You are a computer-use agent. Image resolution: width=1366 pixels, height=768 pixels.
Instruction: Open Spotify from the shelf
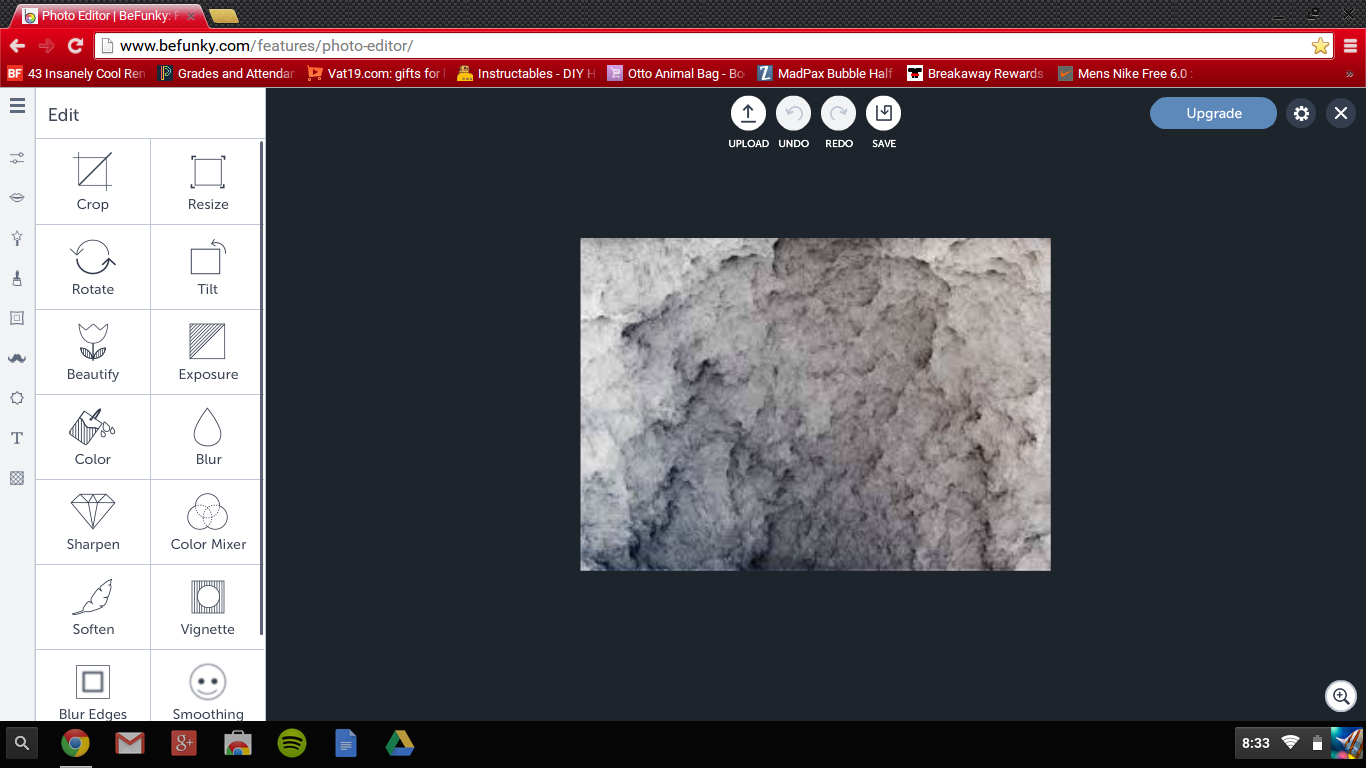[x=291, y=743]
